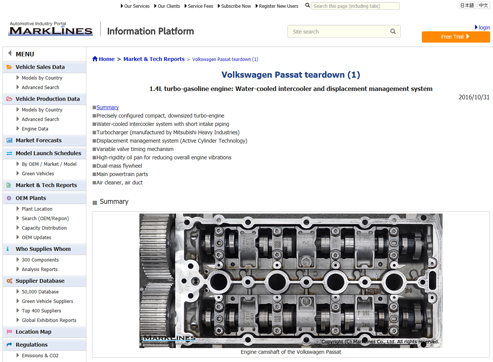The image size is (493, 362).
Task: Open MarkLines logo homepage
Action: 51,29
